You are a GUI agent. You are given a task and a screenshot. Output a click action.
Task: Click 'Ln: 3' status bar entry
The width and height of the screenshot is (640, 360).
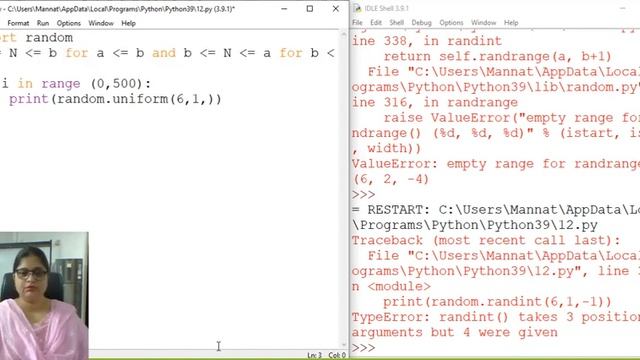coord(315,356)
